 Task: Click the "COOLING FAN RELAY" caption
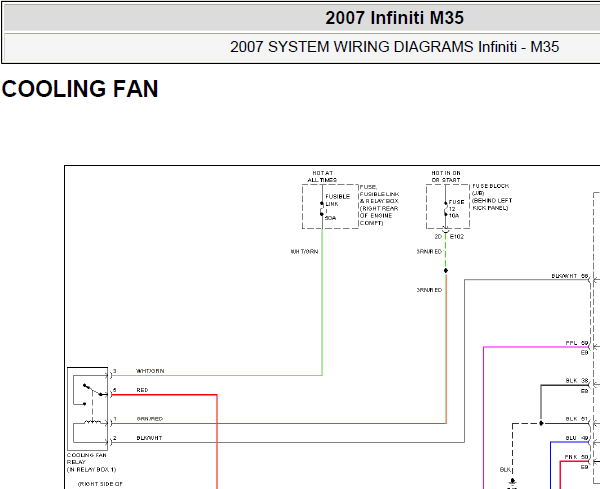[x=91, y=462]
